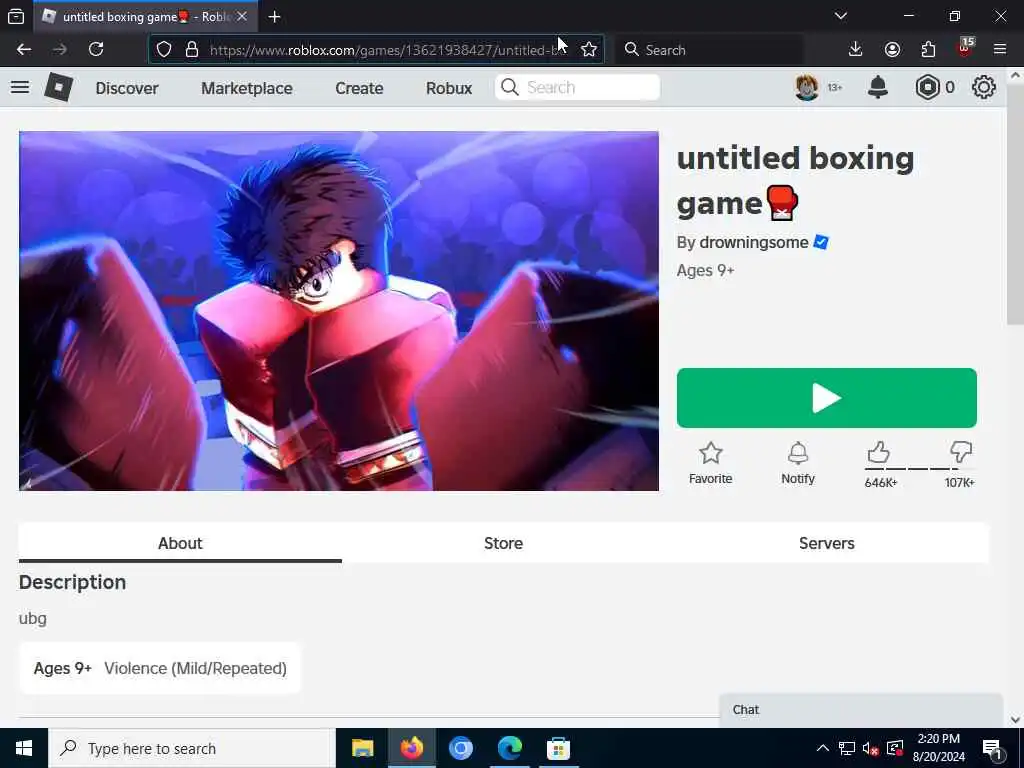Favorite the game with the star icon
The image size is (1024, 768).
pos(711,463)
